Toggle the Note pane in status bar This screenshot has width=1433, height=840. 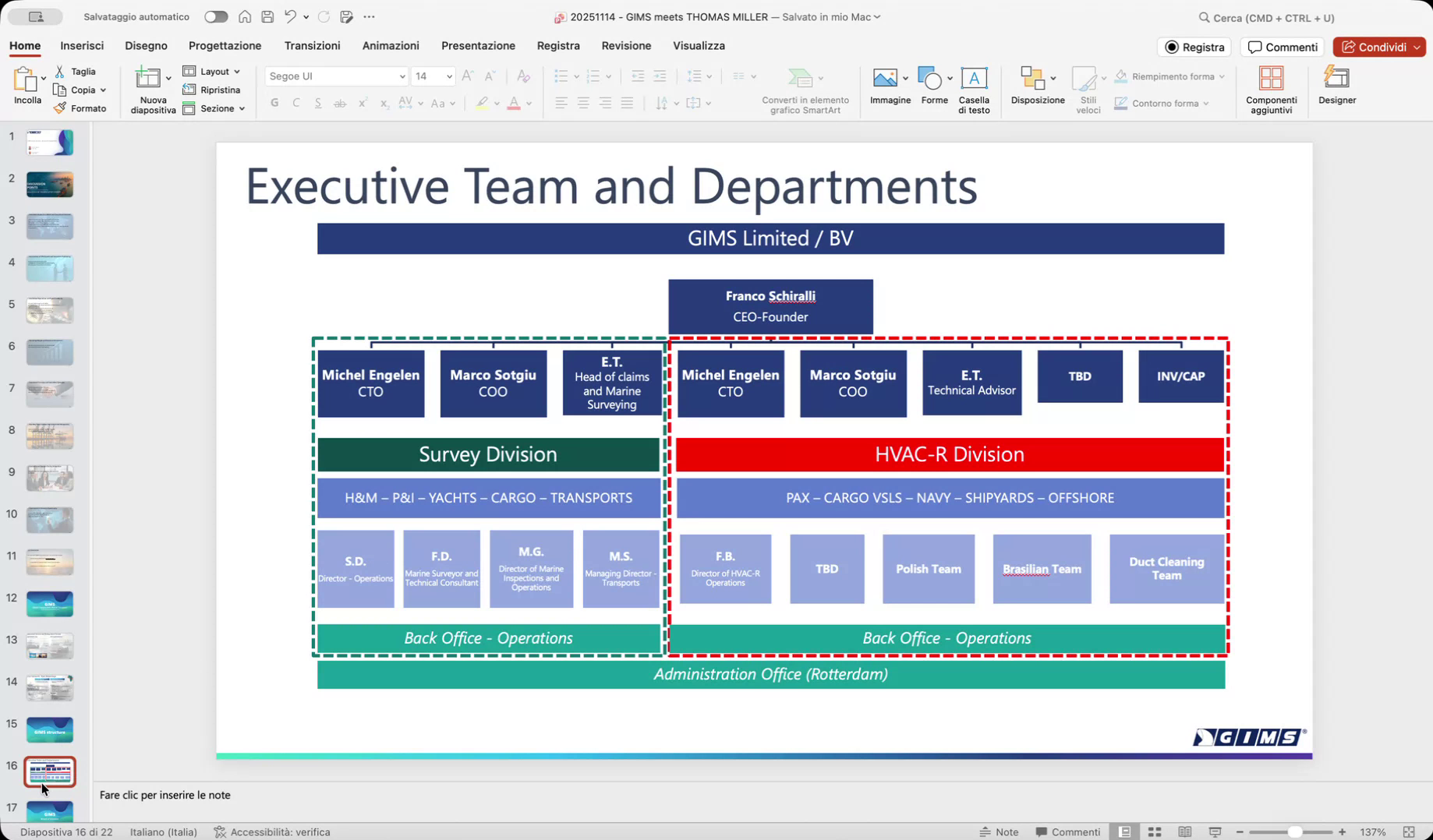click(999, 832)
